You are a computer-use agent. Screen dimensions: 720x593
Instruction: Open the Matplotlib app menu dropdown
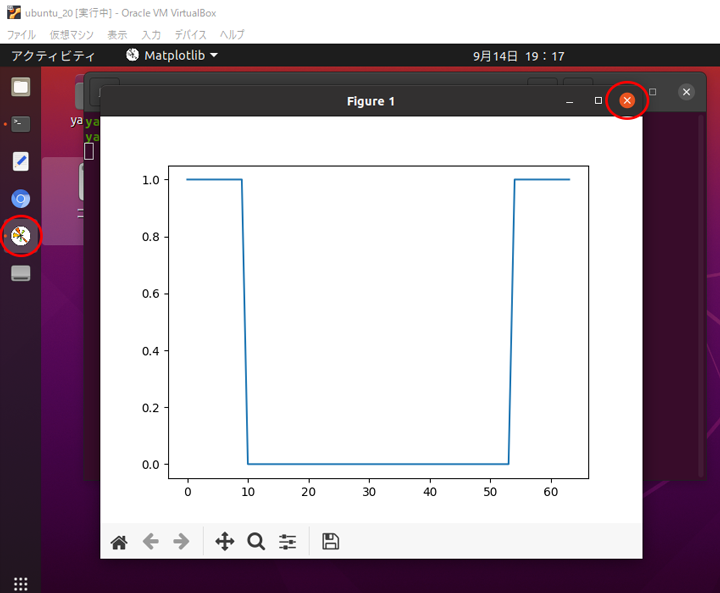pyautogui.click(x=172, y=56)
